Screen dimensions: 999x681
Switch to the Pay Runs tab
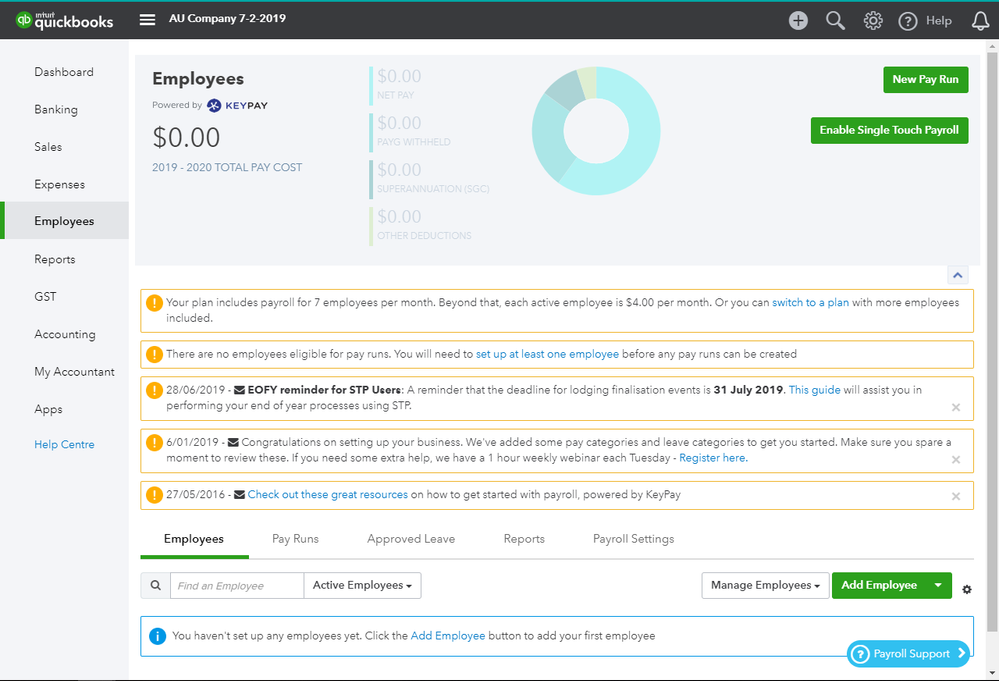tap(295, 539)
